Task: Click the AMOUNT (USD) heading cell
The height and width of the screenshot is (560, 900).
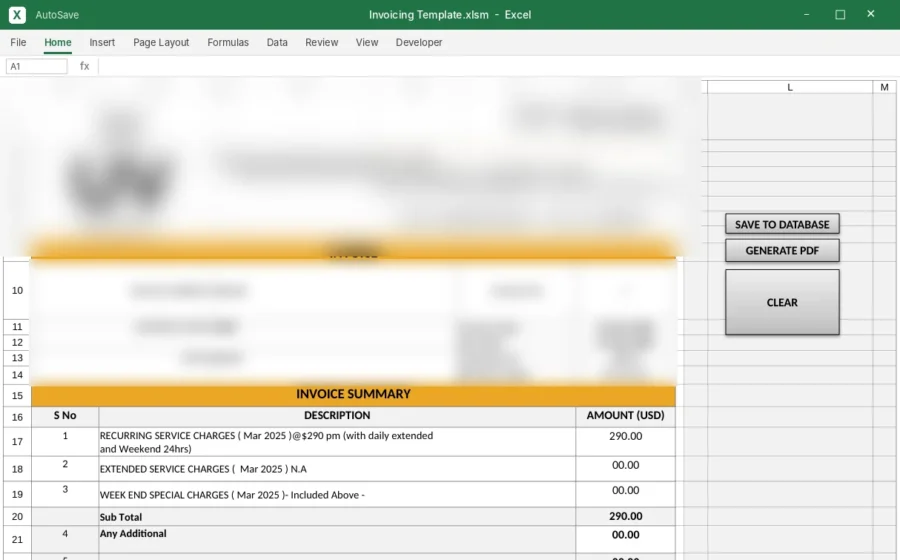Action: click(626, 416)
